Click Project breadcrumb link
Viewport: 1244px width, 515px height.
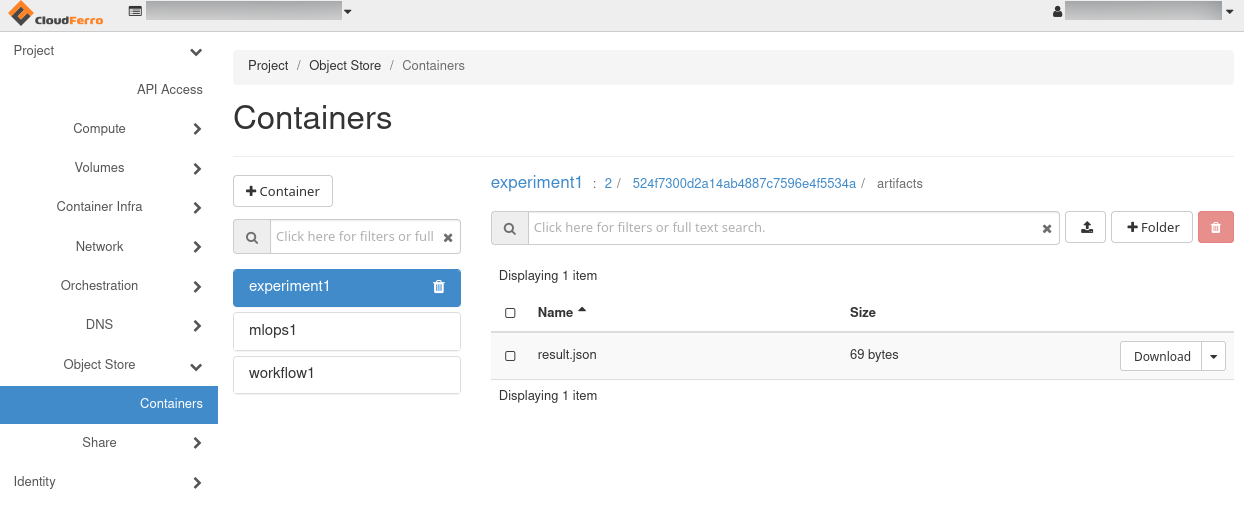pyautogui.click(x=268, y=66)
